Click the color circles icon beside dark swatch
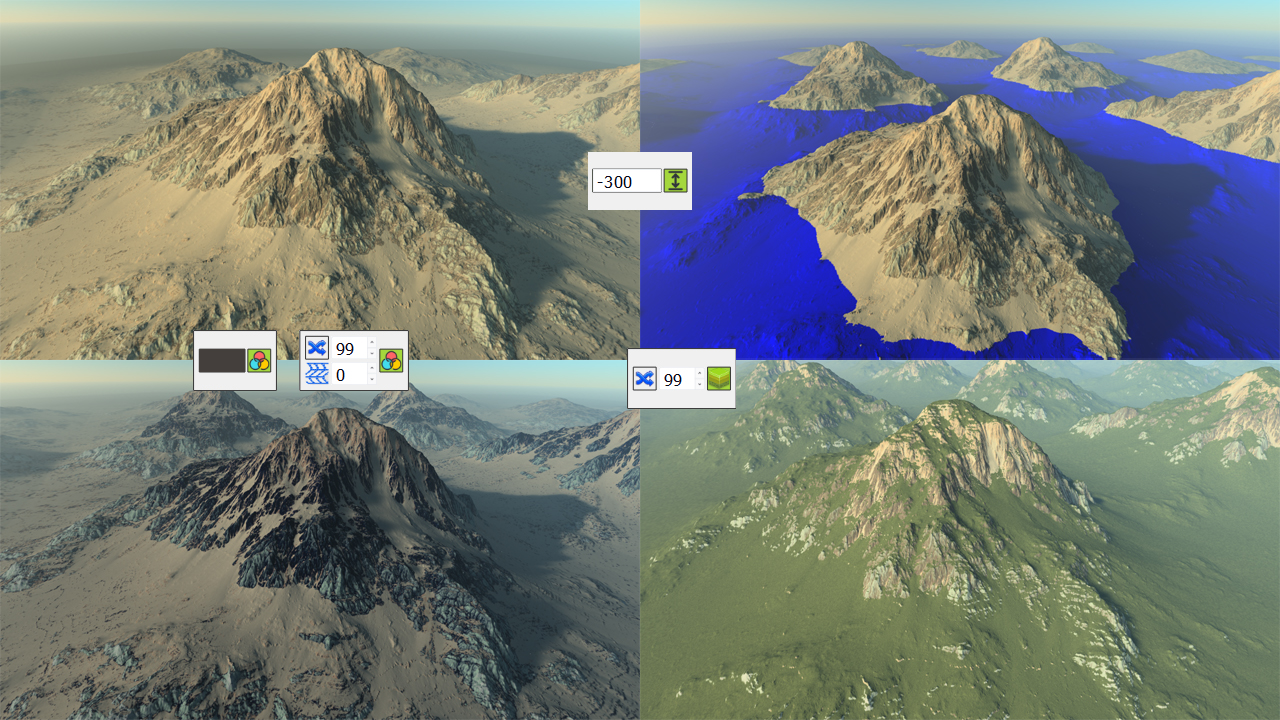The image size is (1280, 720). (x=259, y=361)
